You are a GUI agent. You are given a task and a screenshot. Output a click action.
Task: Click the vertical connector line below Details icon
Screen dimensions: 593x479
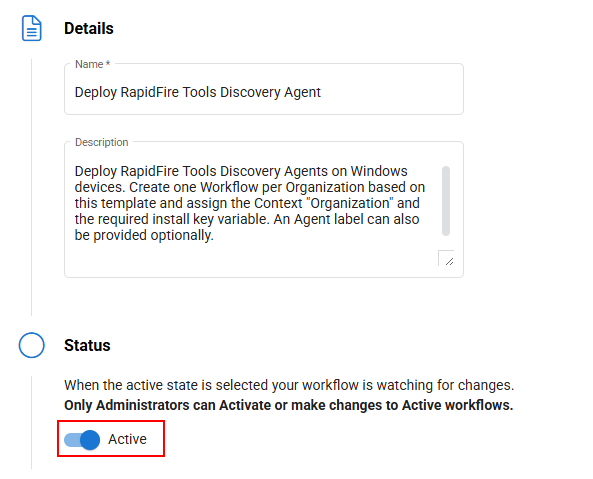tap(32, 187)
